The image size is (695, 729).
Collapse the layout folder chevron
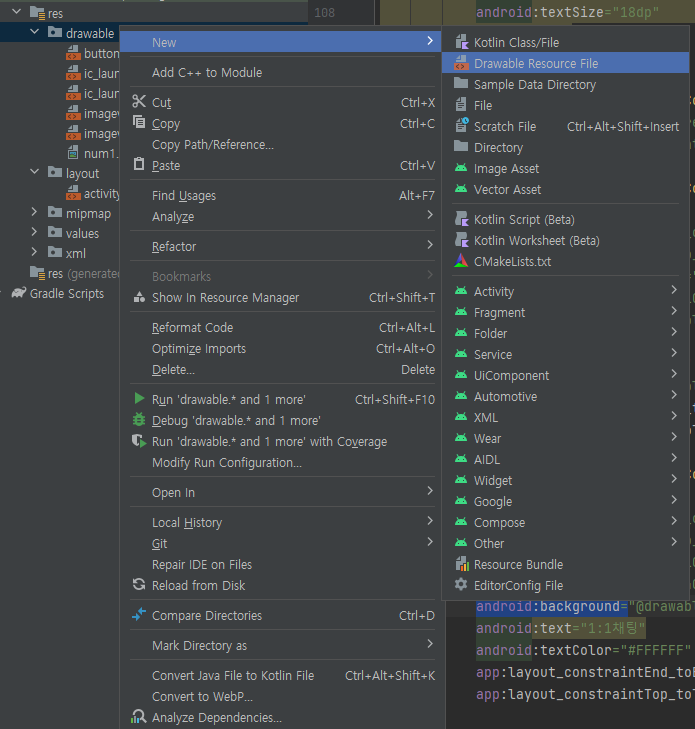[34, 172]
